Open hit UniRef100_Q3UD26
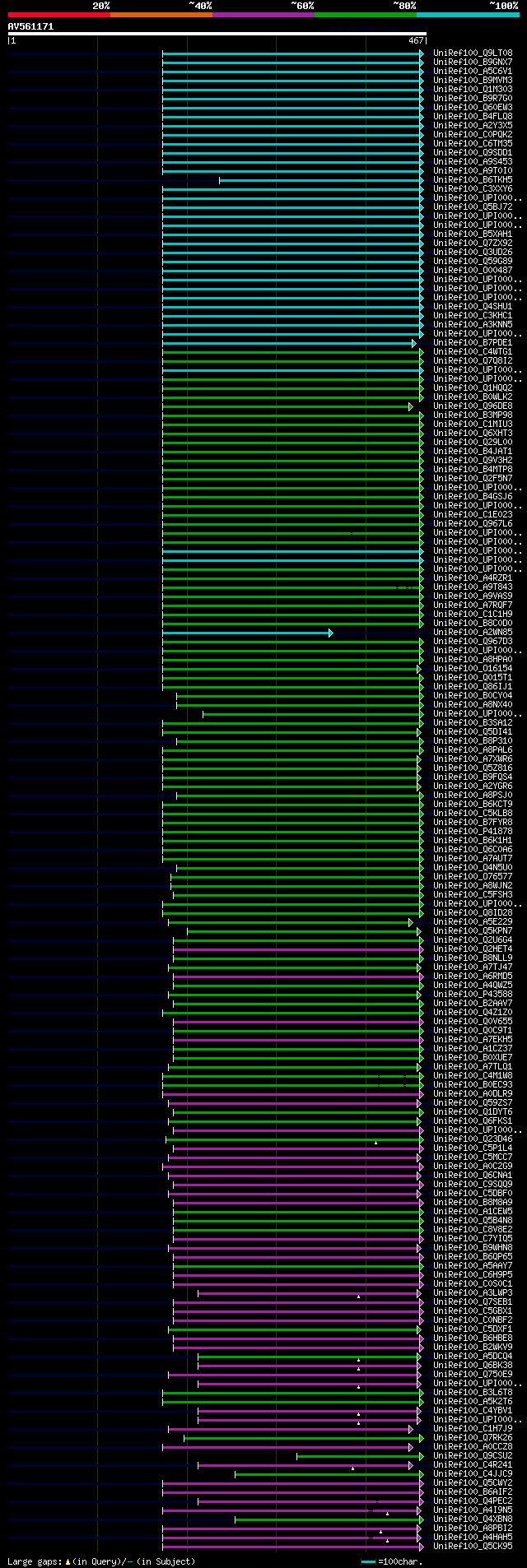The width and height of the screenshot is (527, 1568). click(x=473, y=252)
